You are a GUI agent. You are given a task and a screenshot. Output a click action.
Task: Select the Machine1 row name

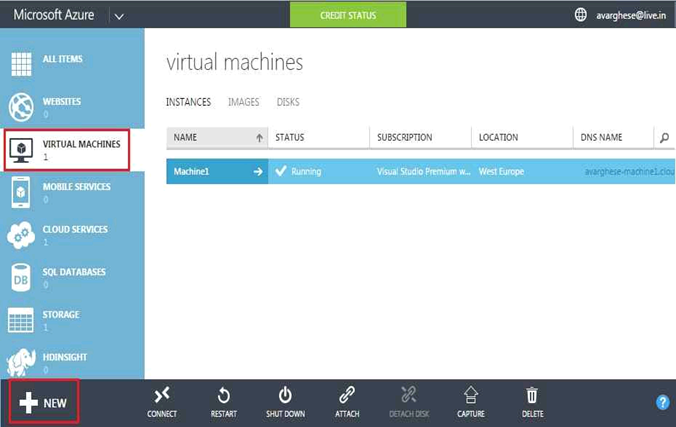pos(191,172)
